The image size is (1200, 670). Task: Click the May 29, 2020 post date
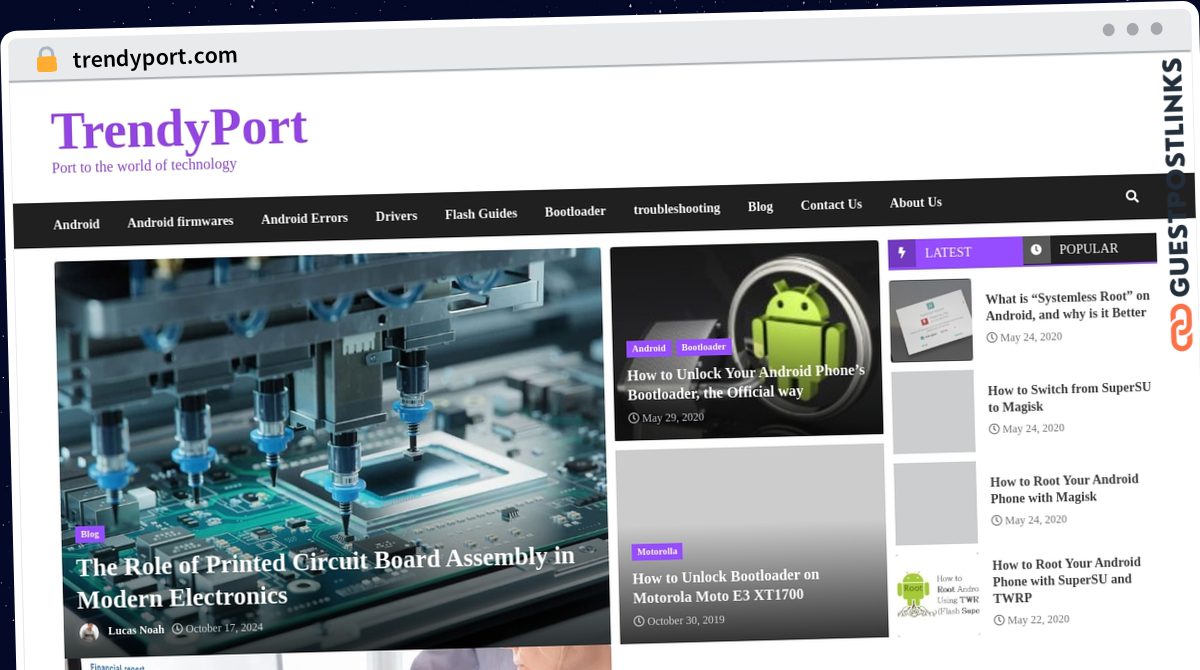click(x=673, y=418)
